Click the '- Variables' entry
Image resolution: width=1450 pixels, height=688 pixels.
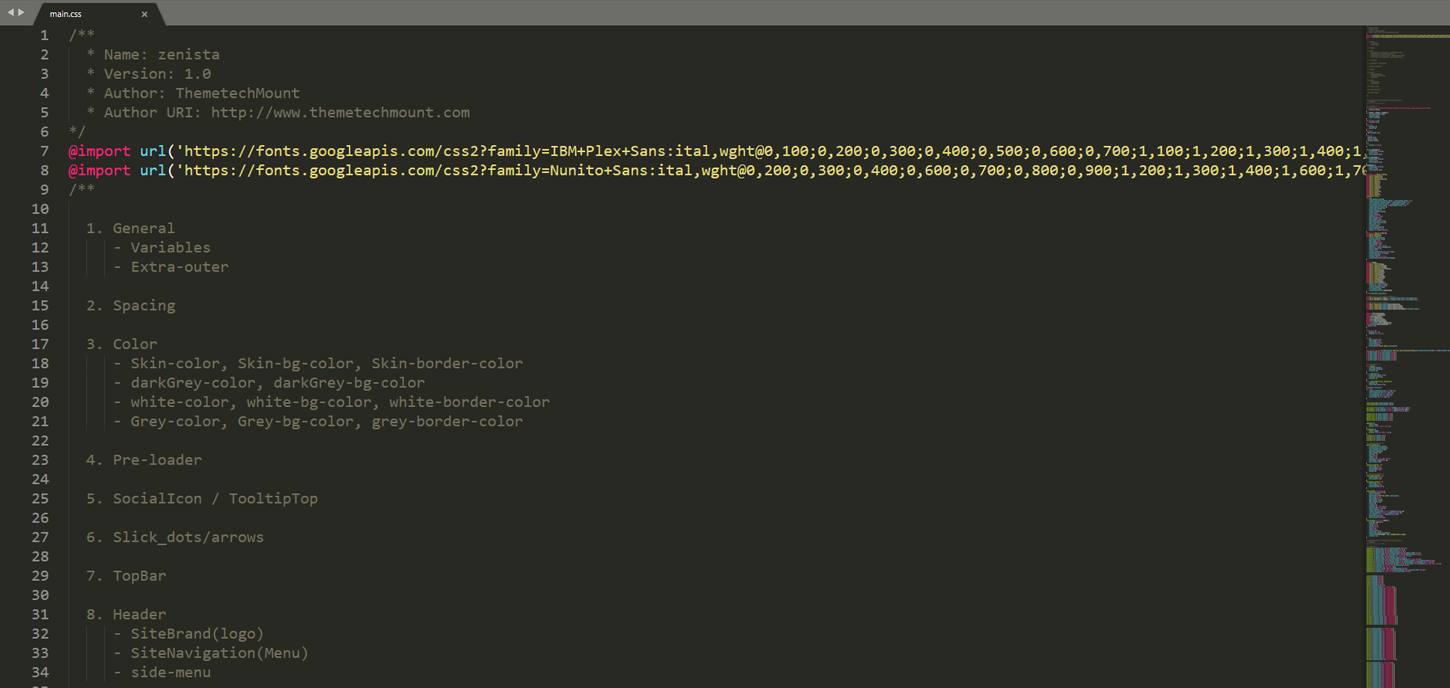162,247
